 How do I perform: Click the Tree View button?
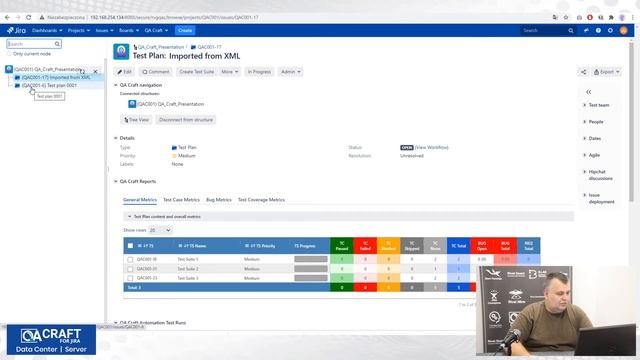pyautogui.click(x=136, y=120)
